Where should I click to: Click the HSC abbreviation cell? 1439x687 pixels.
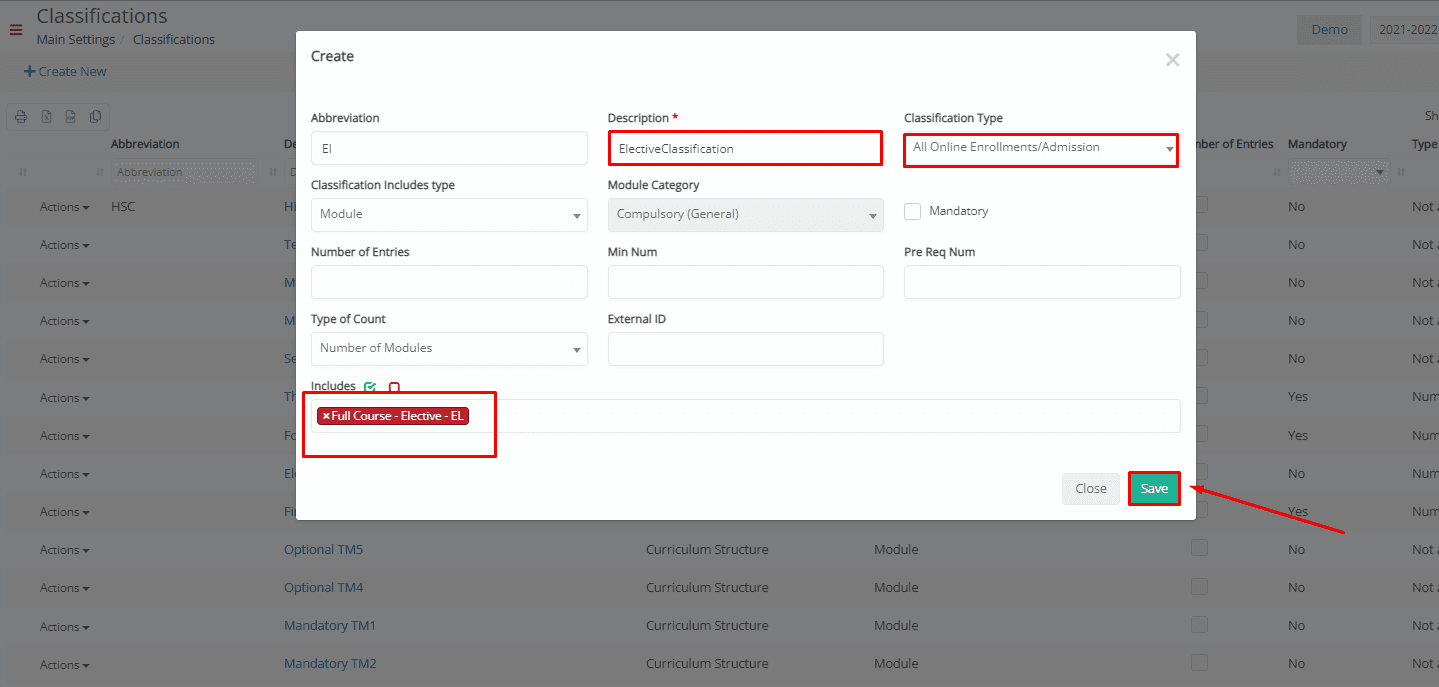(123, 207)
